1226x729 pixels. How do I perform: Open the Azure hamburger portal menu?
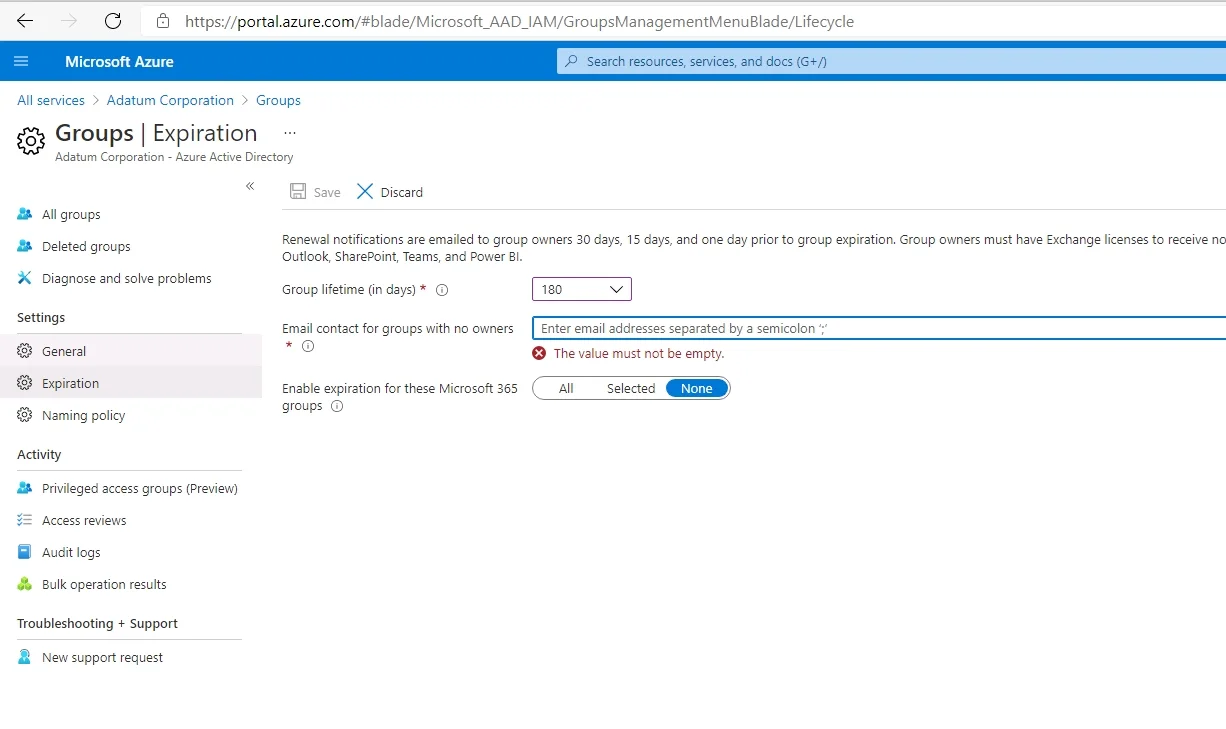click(x=21, y=61)
